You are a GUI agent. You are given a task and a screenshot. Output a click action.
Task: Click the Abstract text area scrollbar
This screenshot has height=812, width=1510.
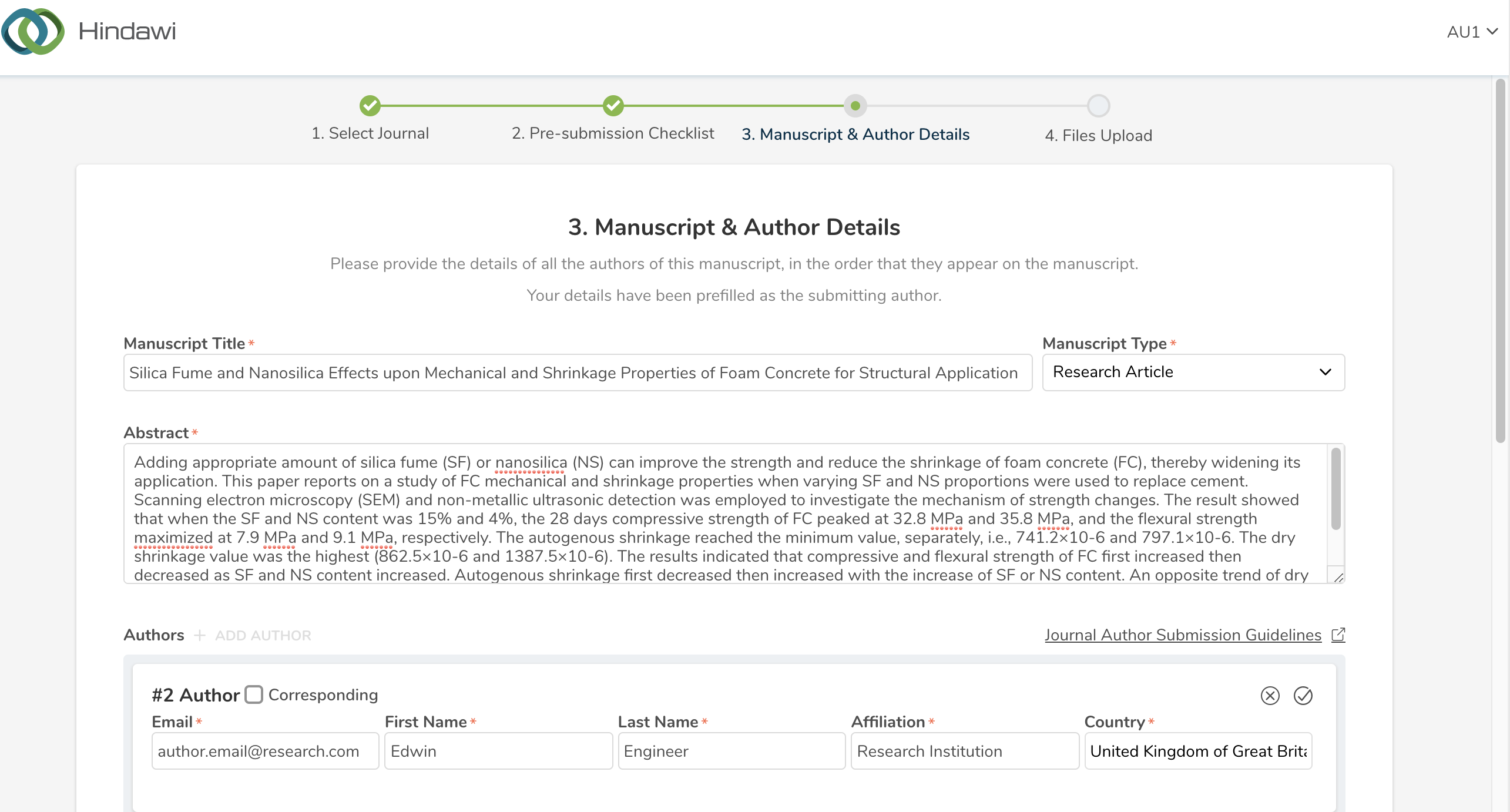(x=1335, y=489)
